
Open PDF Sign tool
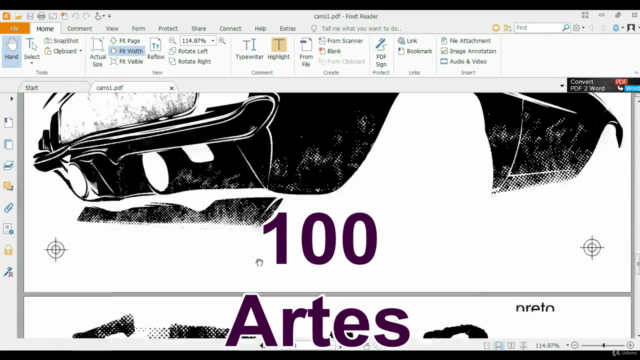coord(381,52)
